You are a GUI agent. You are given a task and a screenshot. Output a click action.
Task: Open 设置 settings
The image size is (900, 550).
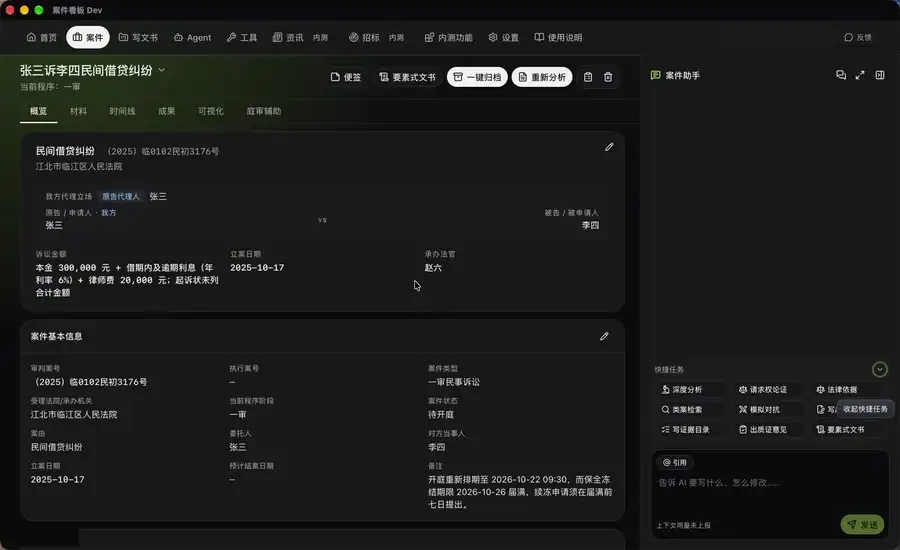[x=503, y=37]
